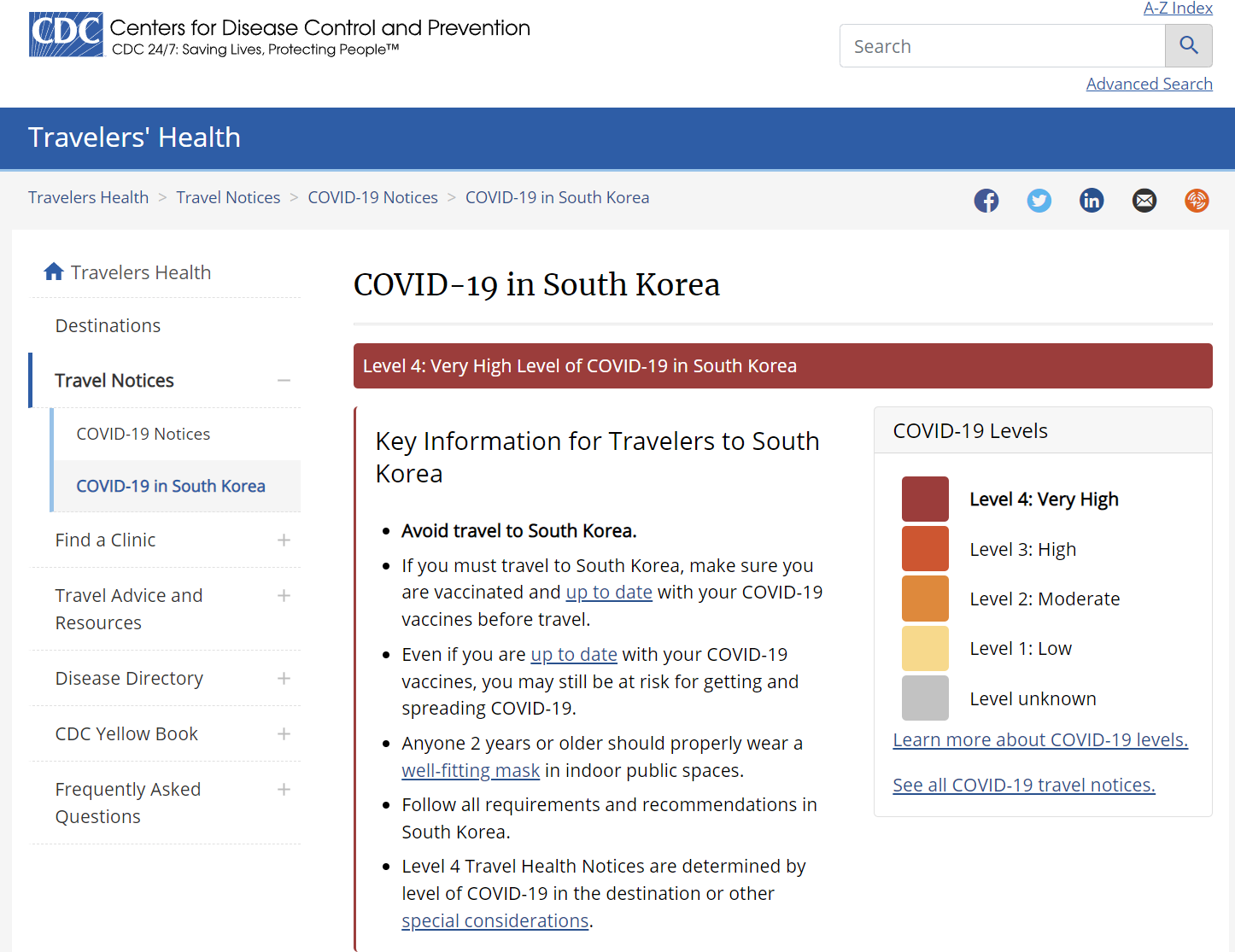The width and height of the screenshot is (1235, 952).
Task: Select COVID-19 Notices in sidebar
Action: [143, 434]
